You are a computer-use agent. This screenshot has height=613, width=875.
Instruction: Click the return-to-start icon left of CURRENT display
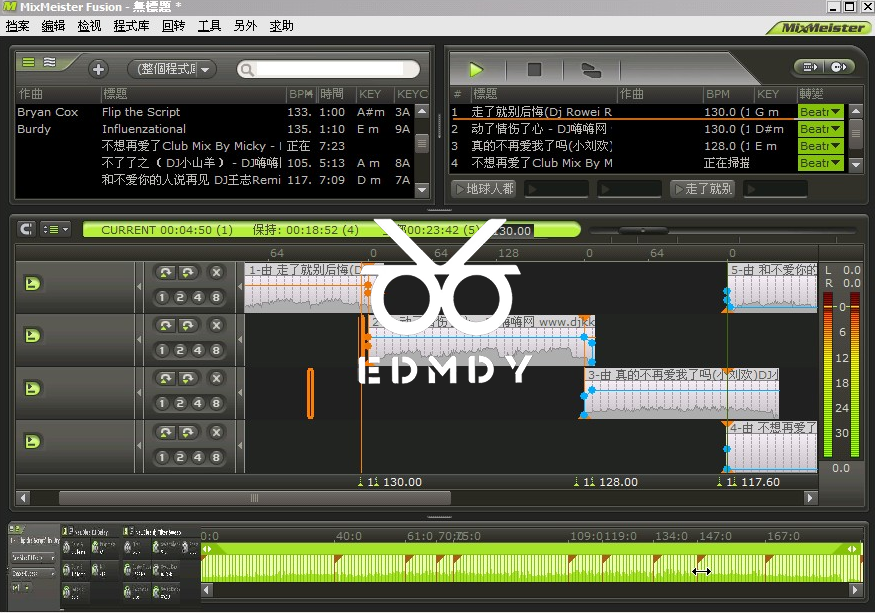point(26,229)
